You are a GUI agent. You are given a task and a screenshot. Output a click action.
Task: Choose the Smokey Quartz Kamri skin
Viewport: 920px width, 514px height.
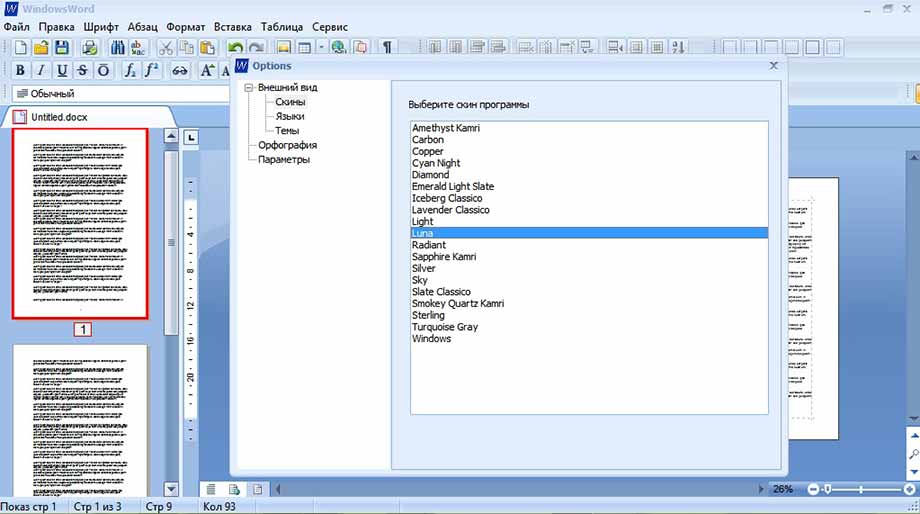pyautogui.click(x=589, y=303)
